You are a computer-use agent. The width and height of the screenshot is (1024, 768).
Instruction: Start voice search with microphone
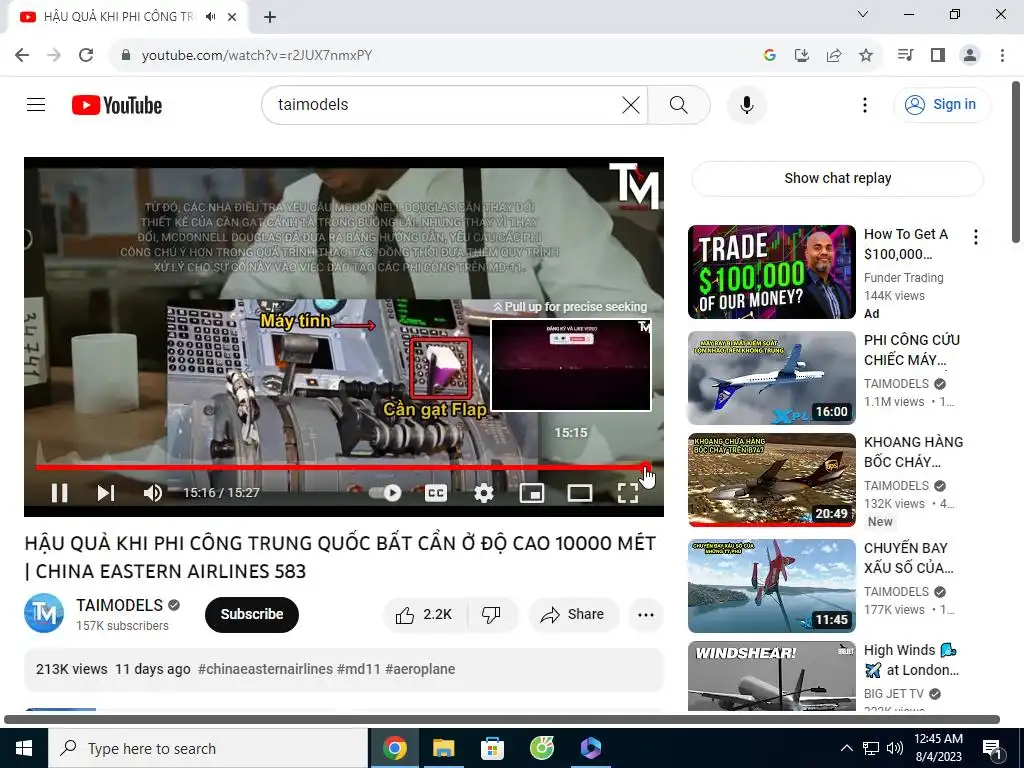pos(746,104)
